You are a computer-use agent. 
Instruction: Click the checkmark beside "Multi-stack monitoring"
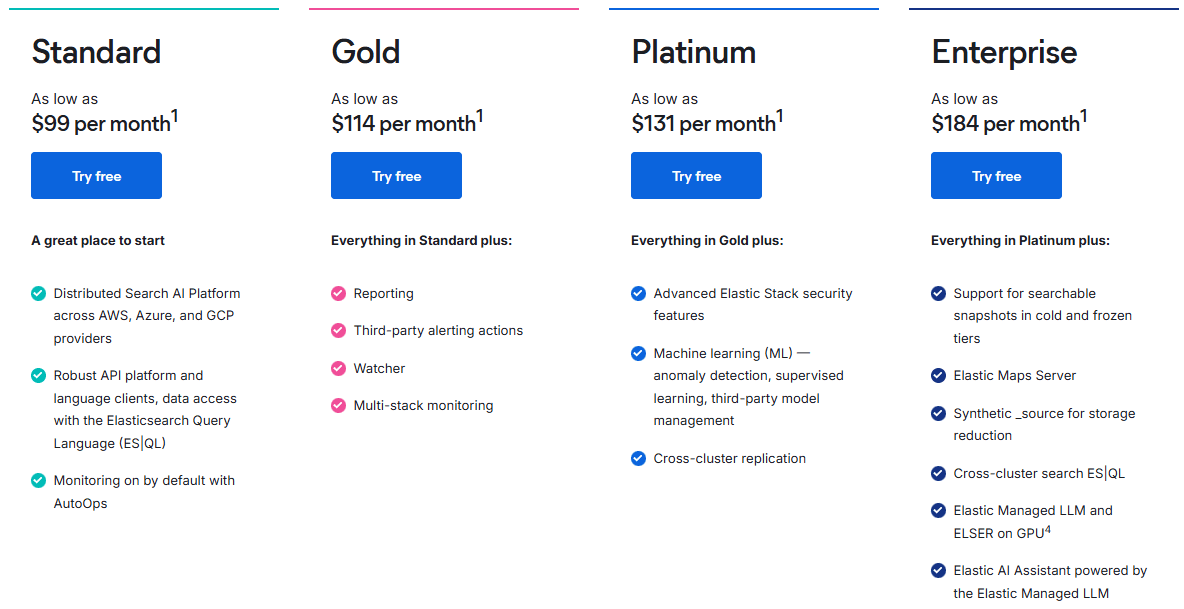(337, 405)
